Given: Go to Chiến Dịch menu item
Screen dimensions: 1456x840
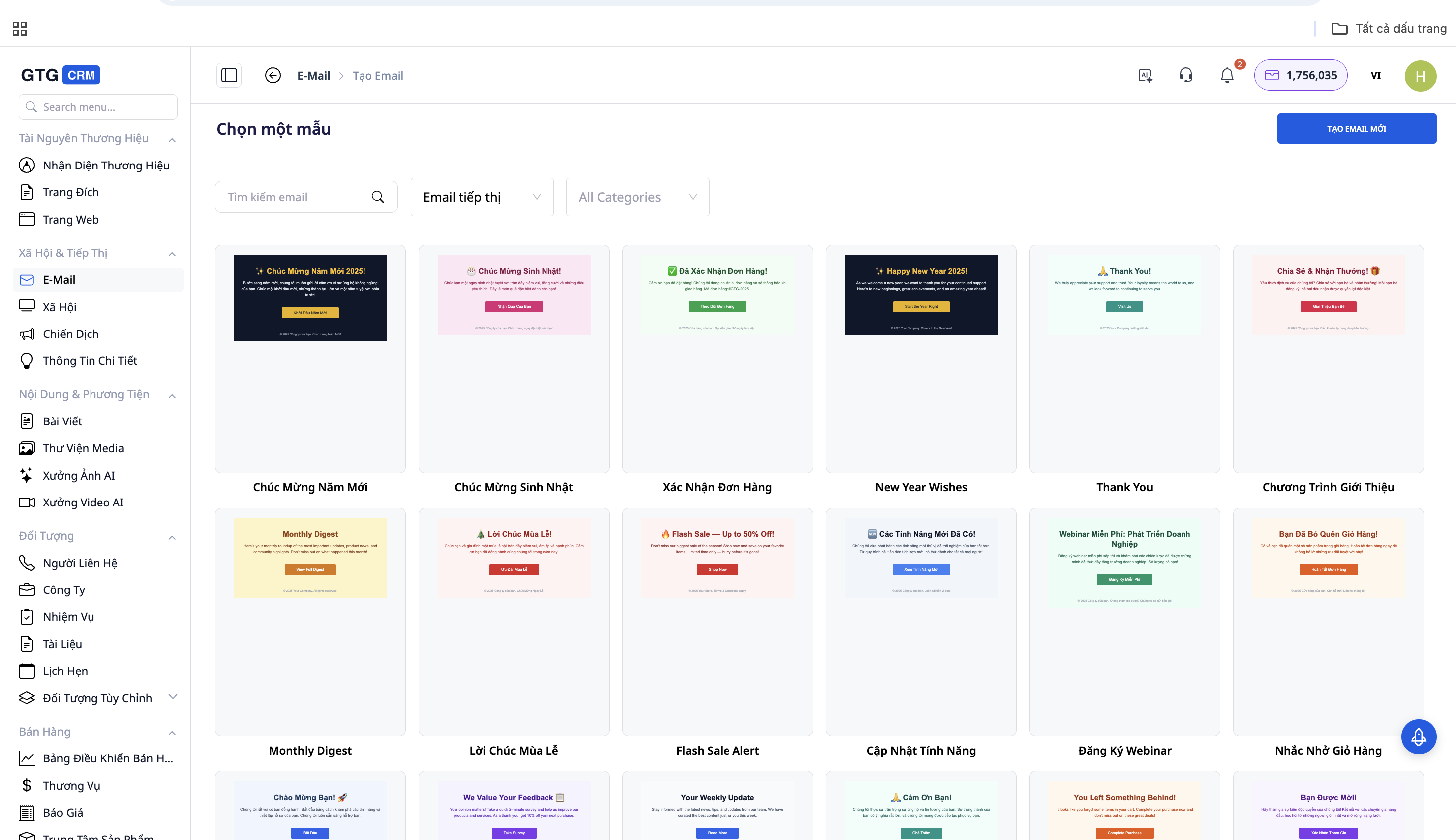Looking at the screenshot, I should pos(71,334).
